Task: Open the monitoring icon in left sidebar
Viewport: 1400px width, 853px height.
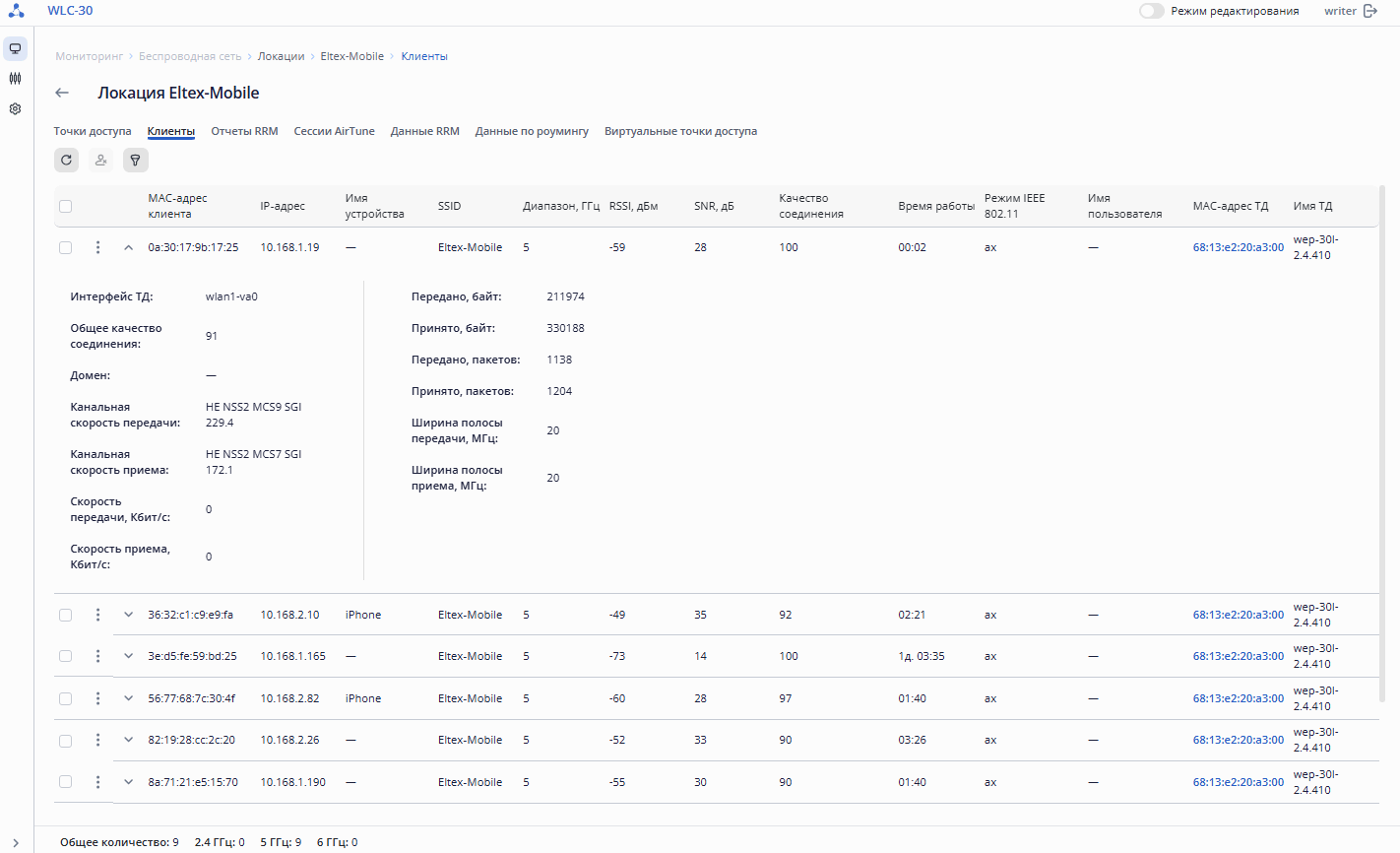Action: 15,48
